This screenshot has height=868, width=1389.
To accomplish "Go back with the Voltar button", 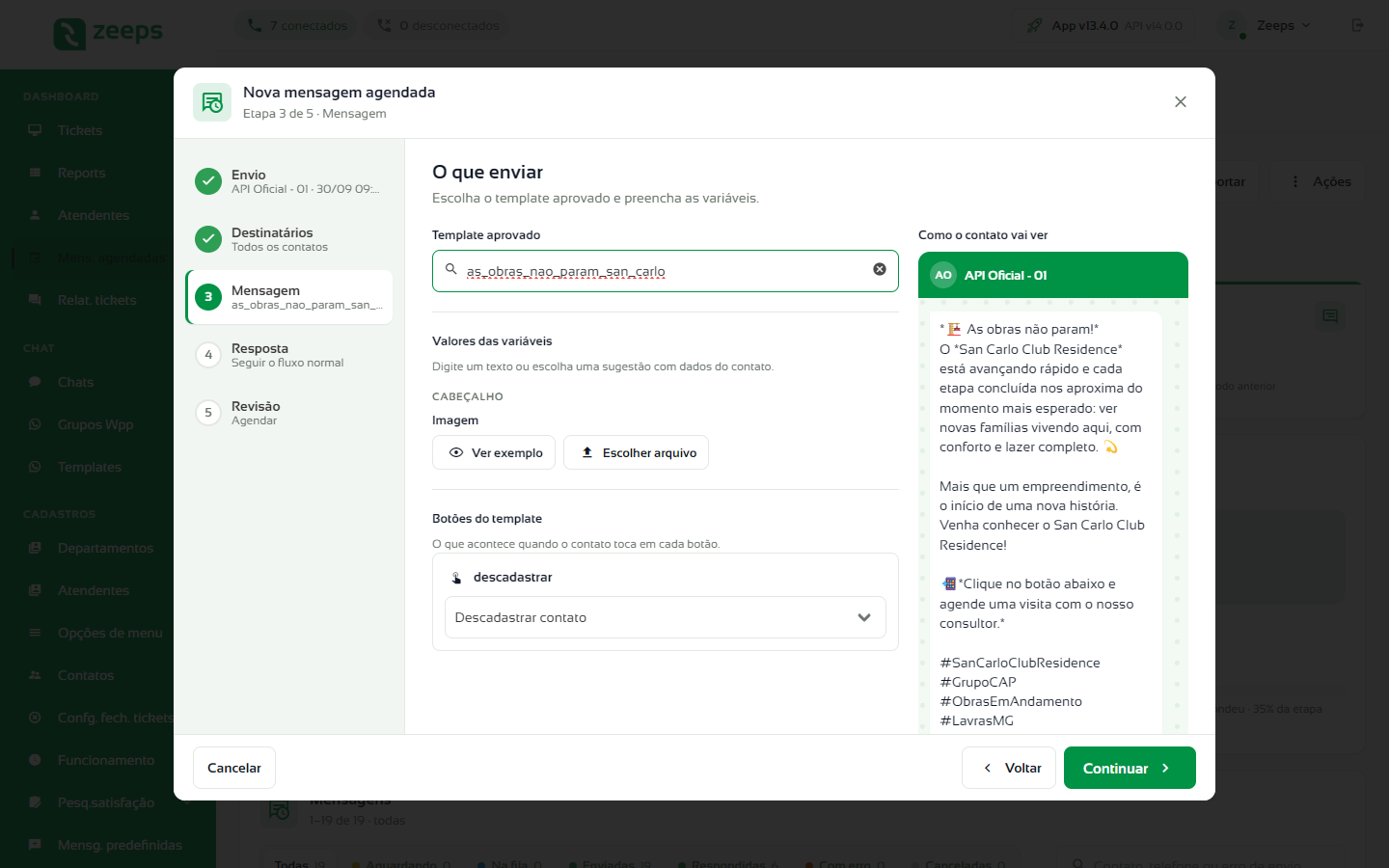I will point(1009,768).
